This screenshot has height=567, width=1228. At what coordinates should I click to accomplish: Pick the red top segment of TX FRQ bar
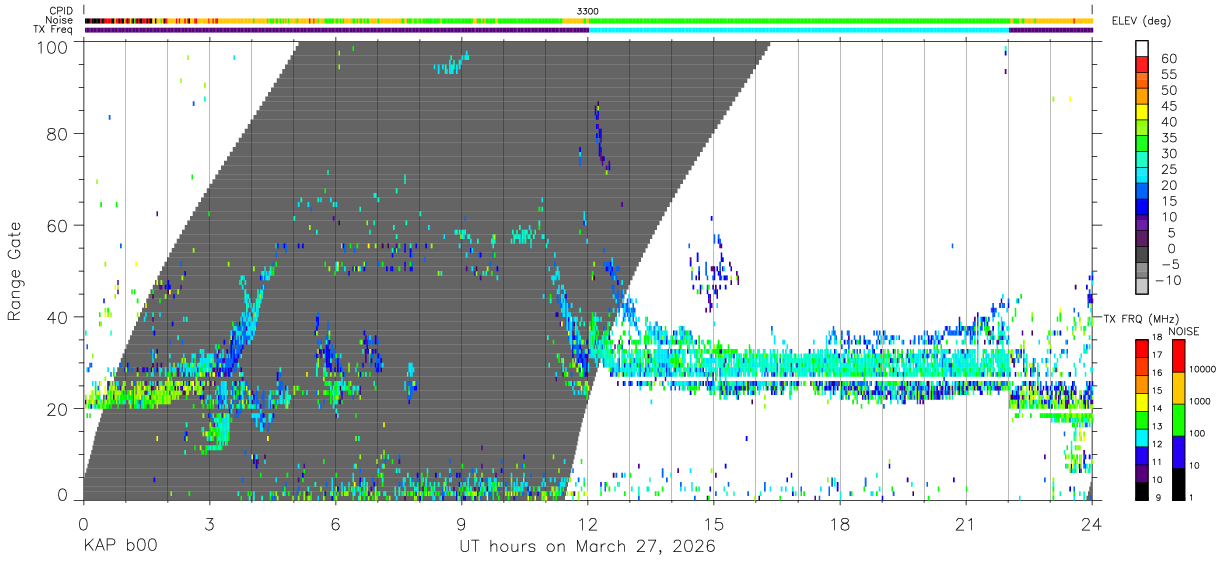[1142, 347]
